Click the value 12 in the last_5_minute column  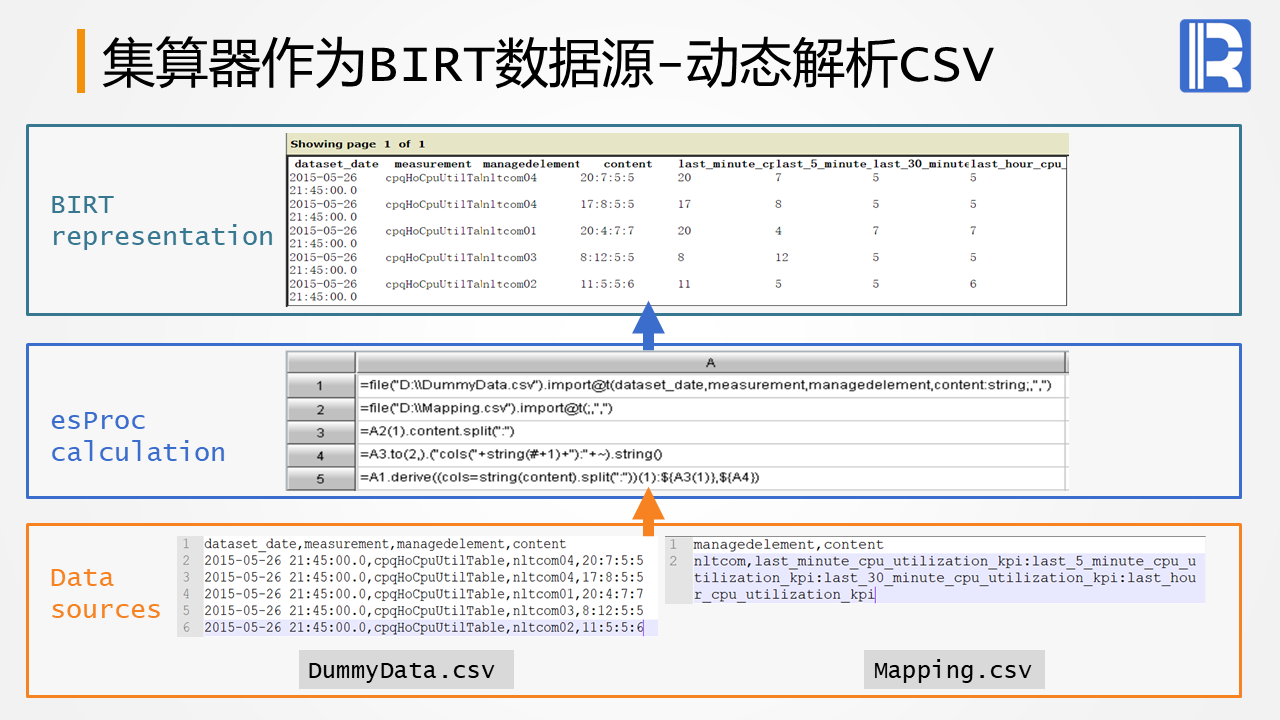click(x=782, y=258)
